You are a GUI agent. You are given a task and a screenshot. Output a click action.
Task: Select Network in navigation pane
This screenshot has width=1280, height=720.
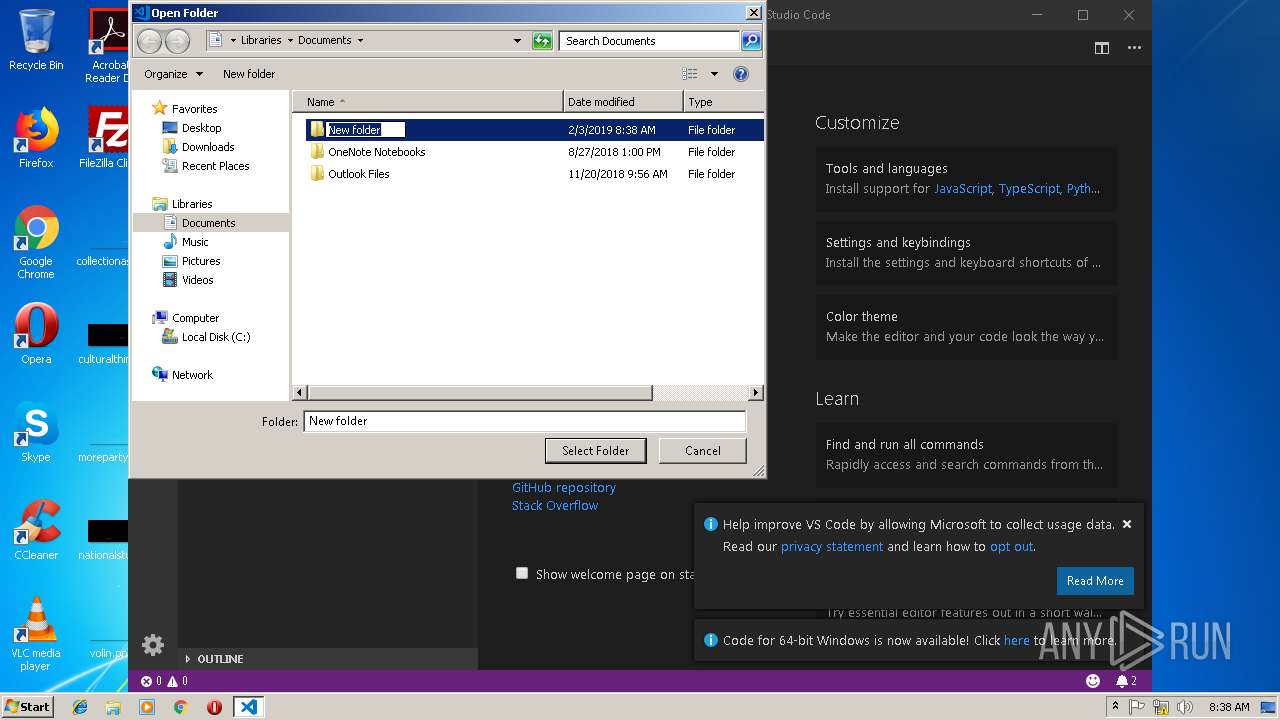[192, 375]
